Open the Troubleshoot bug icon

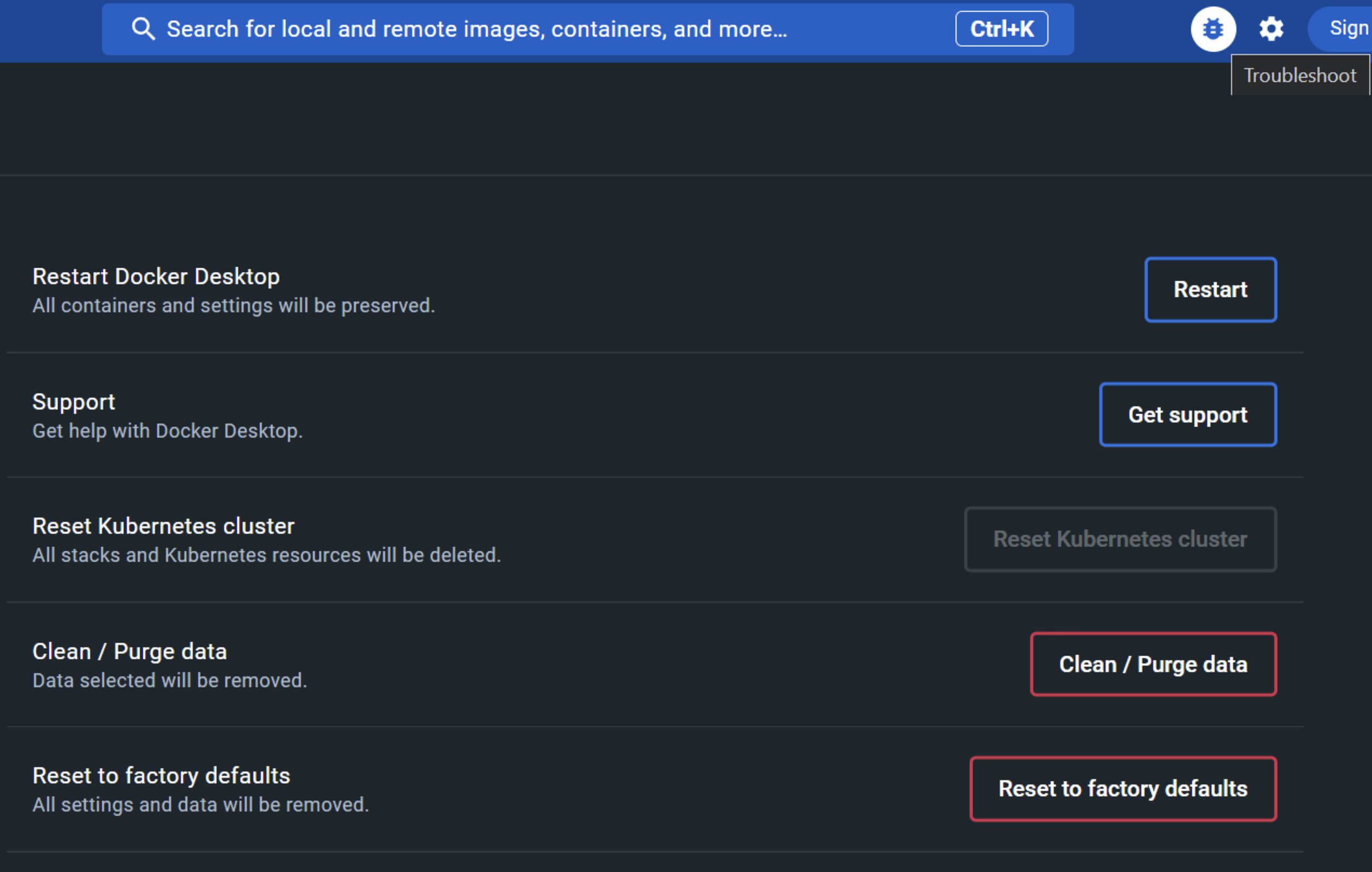coord(1213,29)
